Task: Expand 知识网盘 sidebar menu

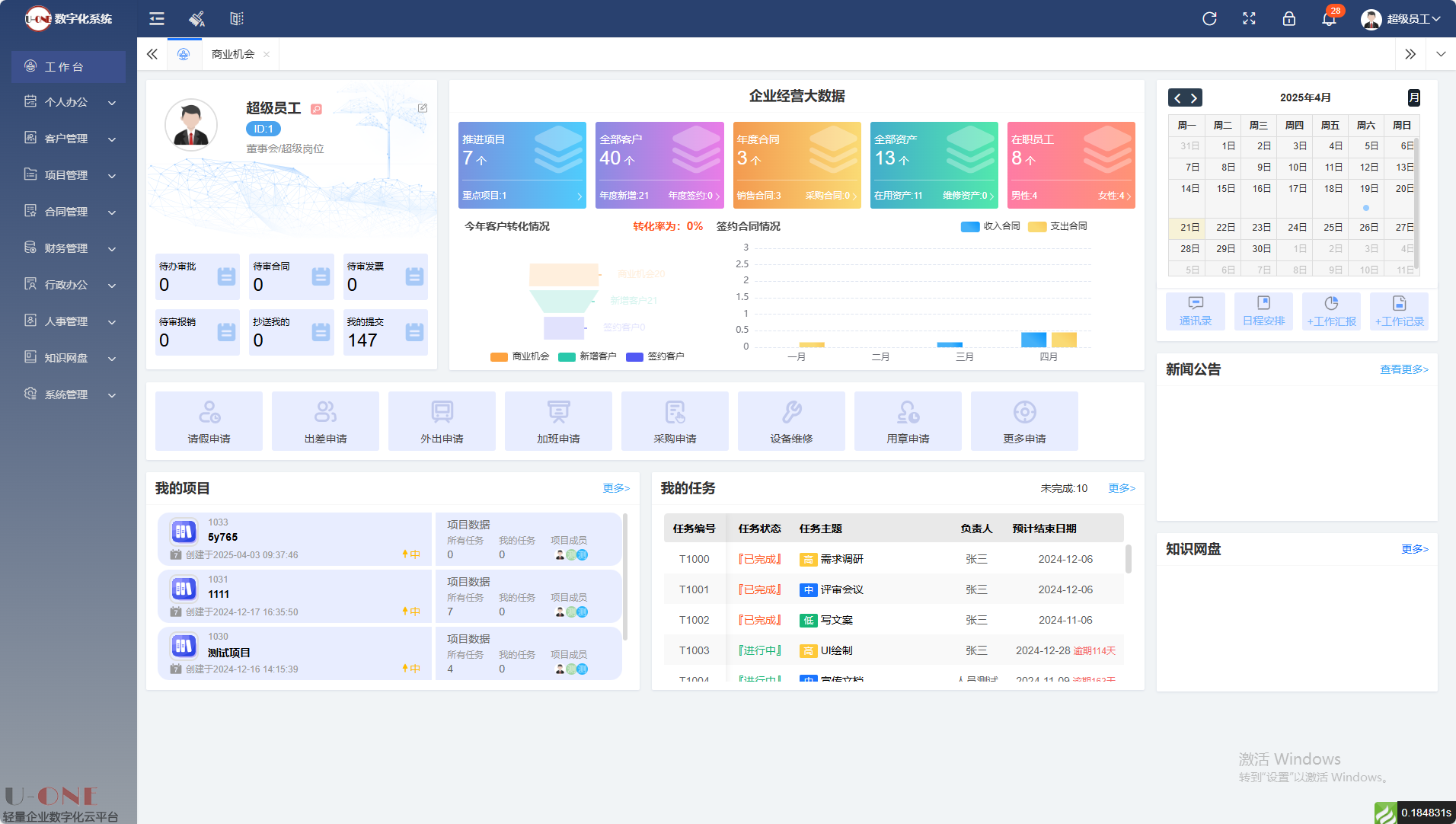Action: 69,358
